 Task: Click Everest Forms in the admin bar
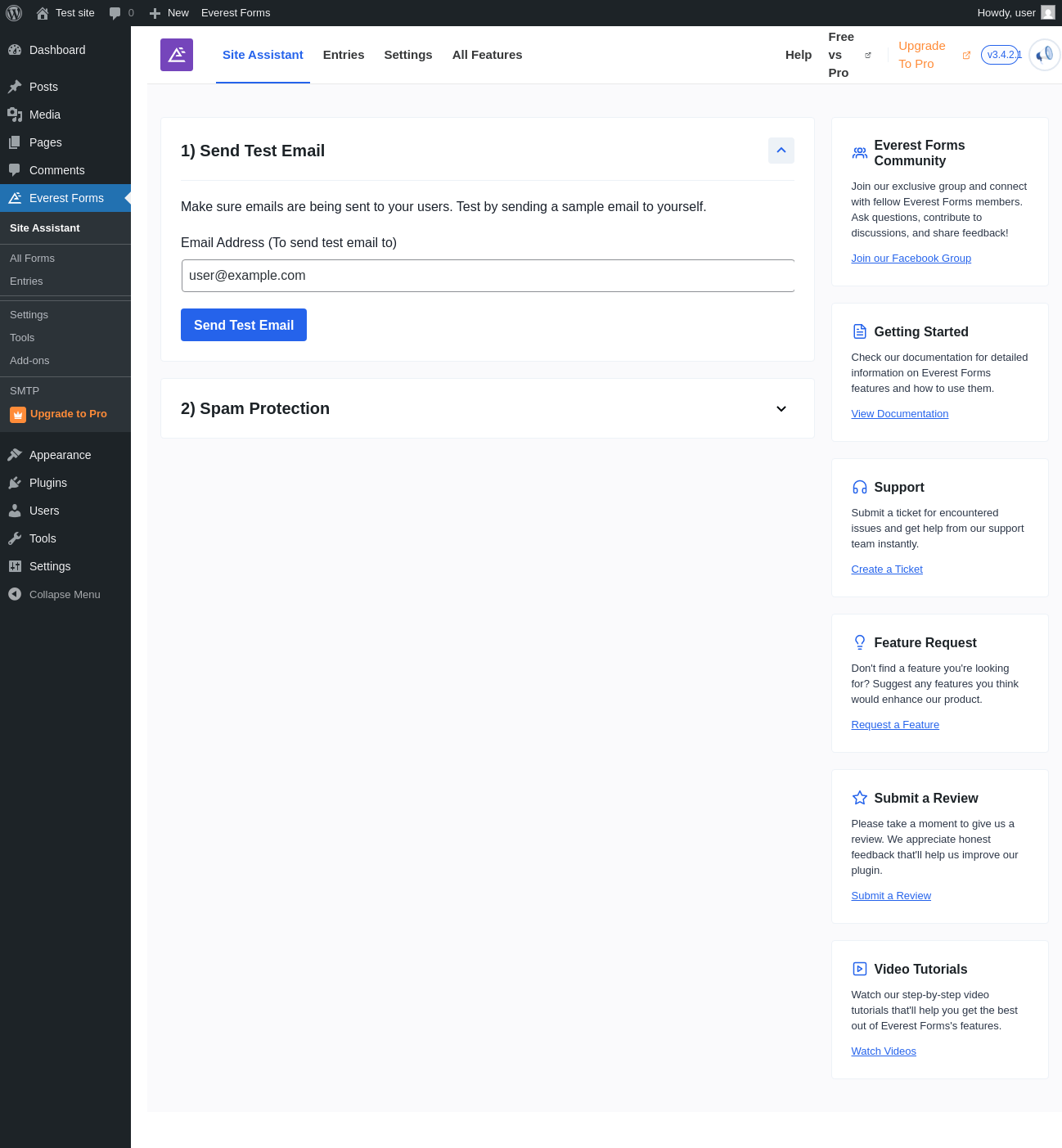(236, 13)
